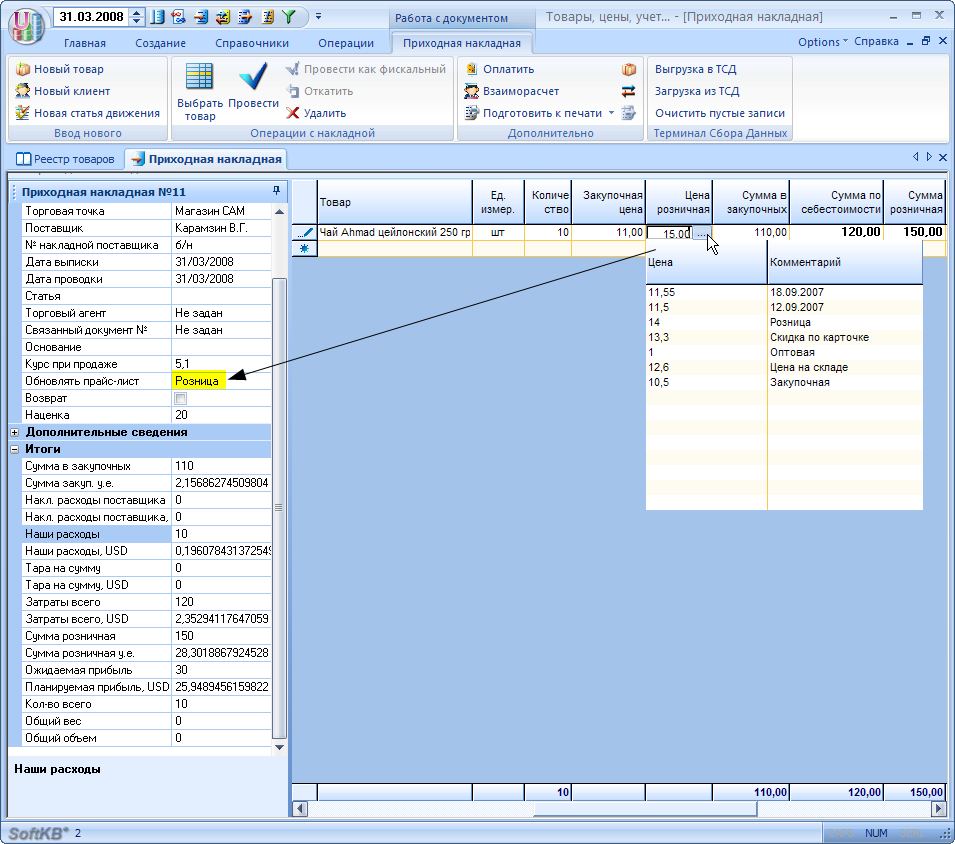
Task: Open the Создание ribbon tab
Action: tap(160, 43)
